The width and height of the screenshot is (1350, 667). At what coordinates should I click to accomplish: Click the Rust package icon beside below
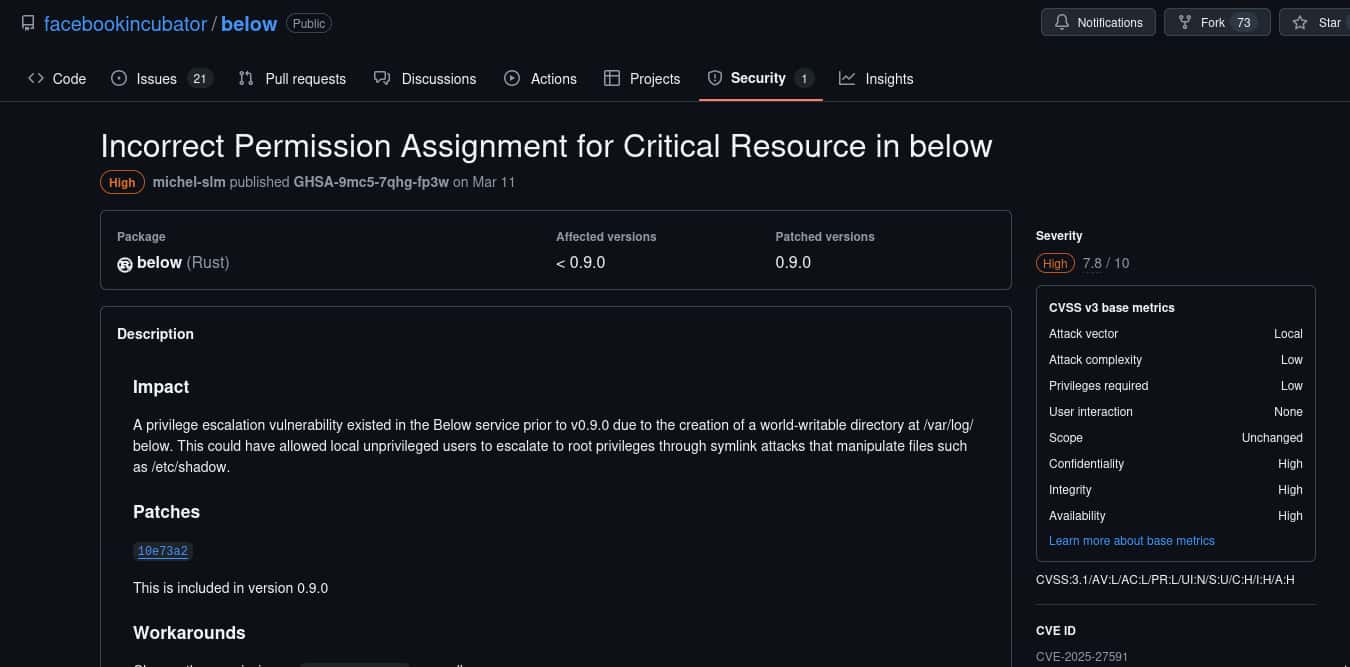(125, 264)
